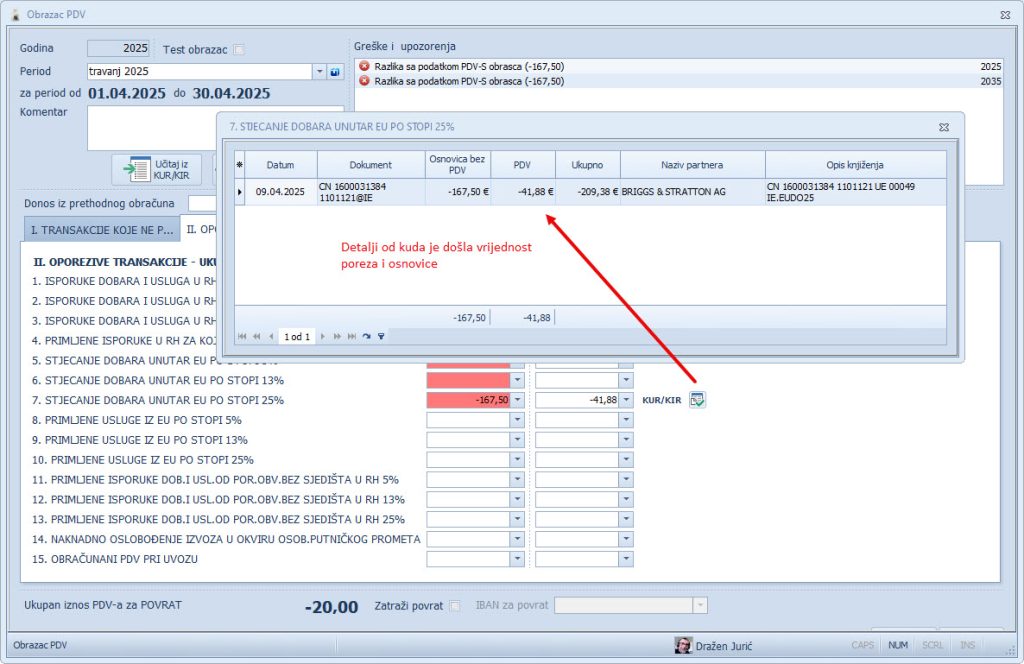Click Dražen Jurić user avatar in status bar
This screenshot has height=664, width=1024.
(x=683, y=645)
